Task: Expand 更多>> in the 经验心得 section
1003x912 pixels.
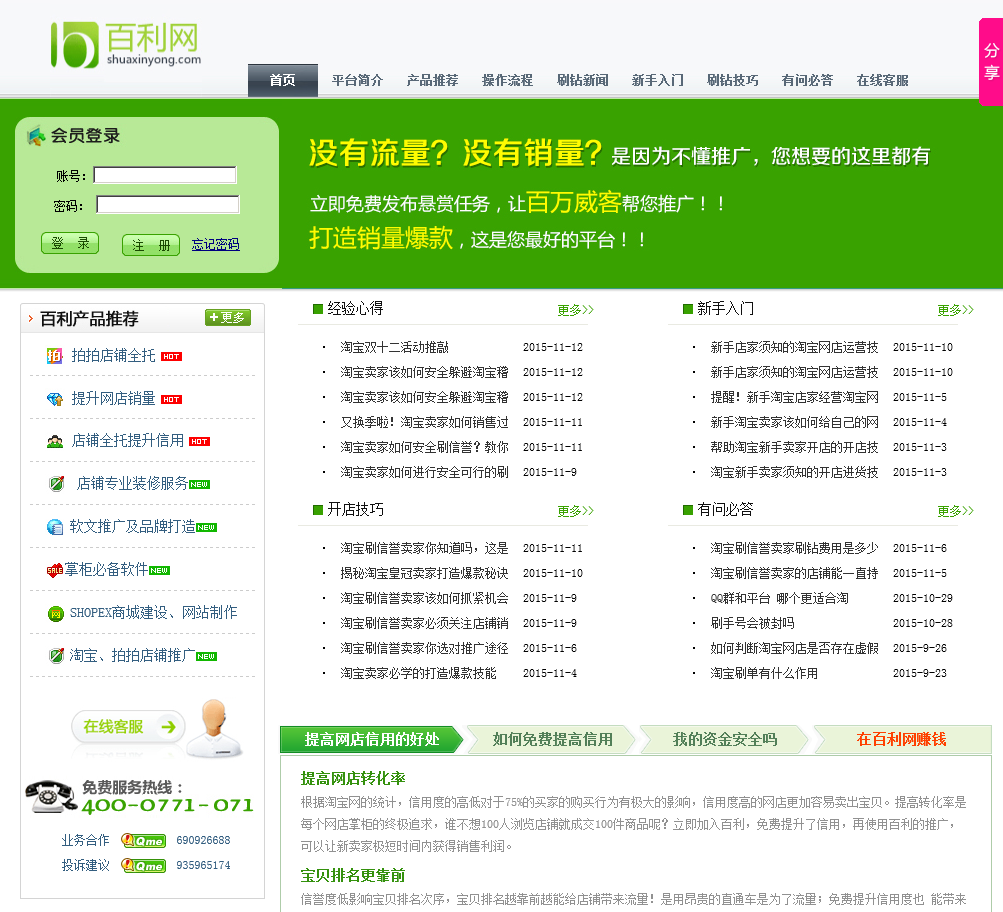Action: coord(575,310)
